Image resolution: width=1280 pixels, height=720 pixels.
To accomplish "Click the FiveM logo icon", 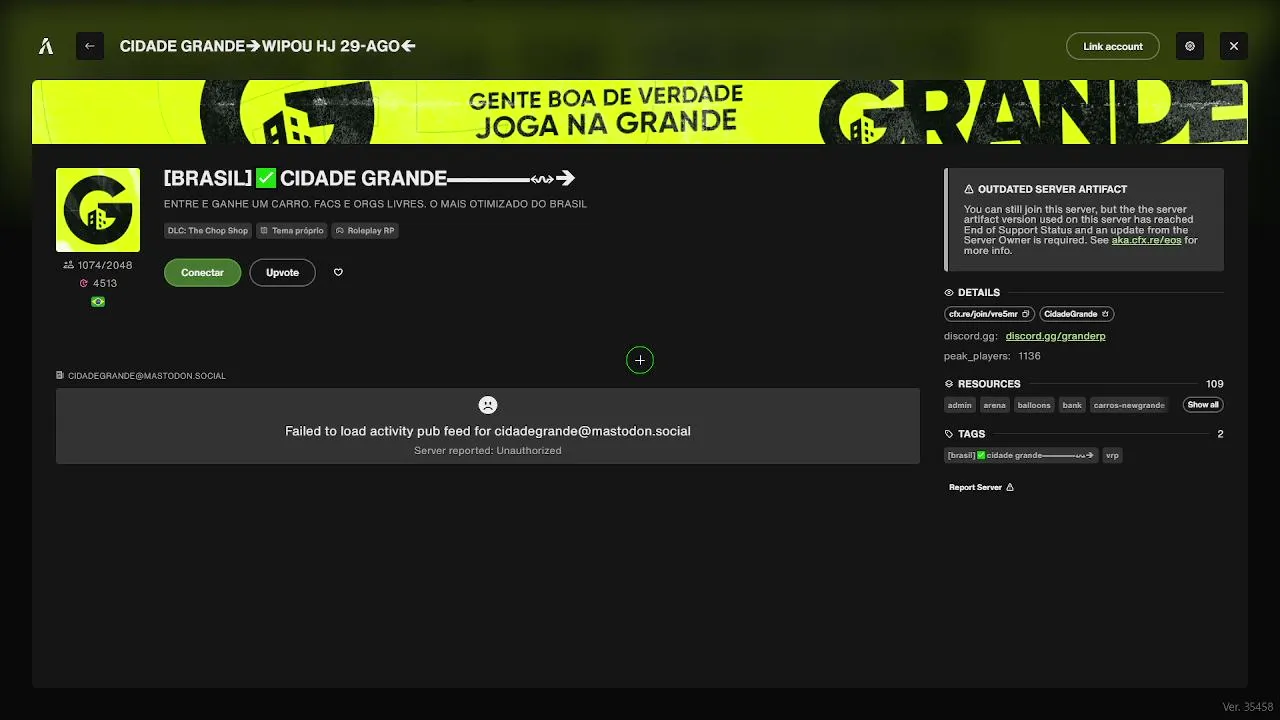I will 46,46.
